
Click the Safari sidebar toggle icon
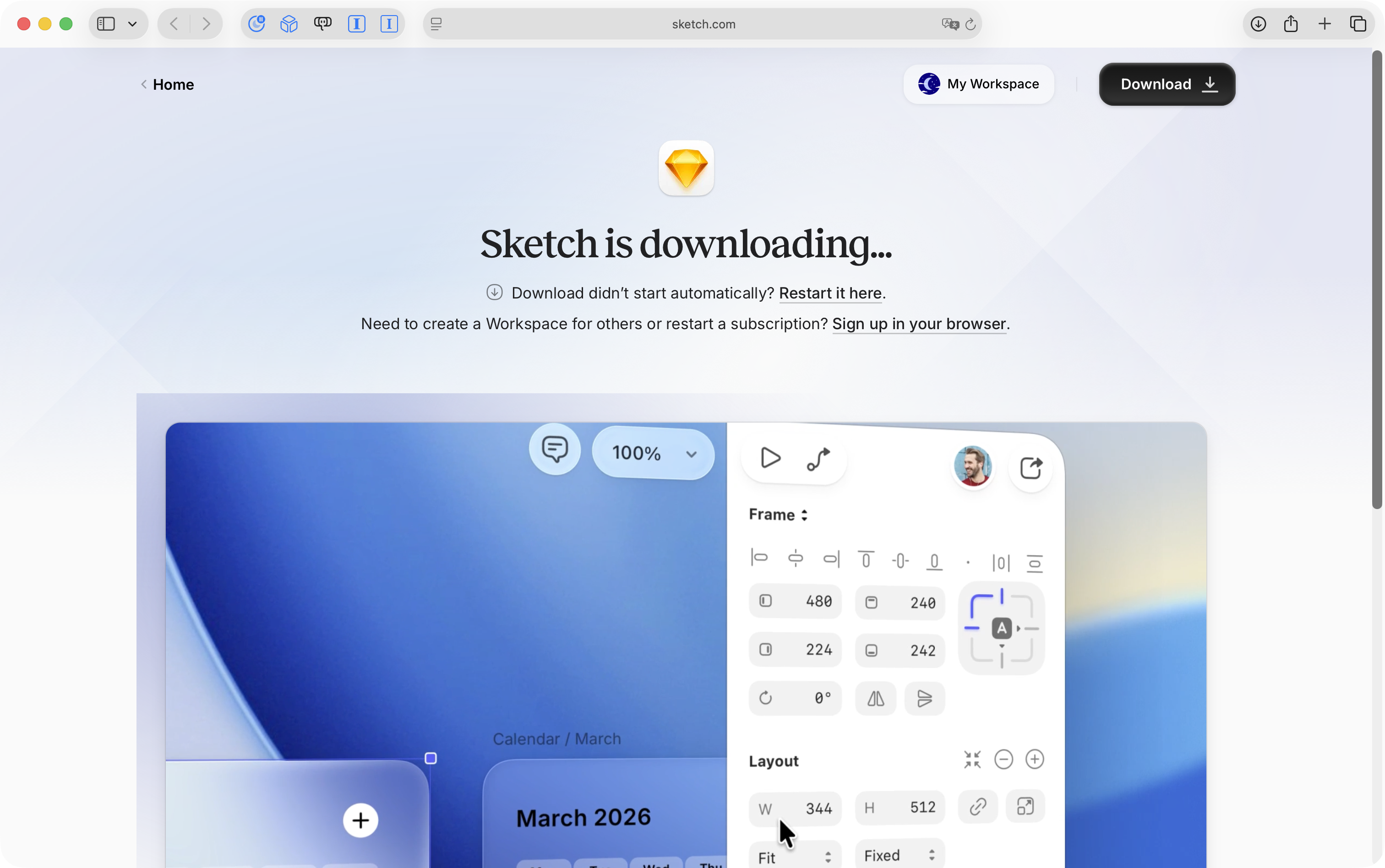(106, 23)
